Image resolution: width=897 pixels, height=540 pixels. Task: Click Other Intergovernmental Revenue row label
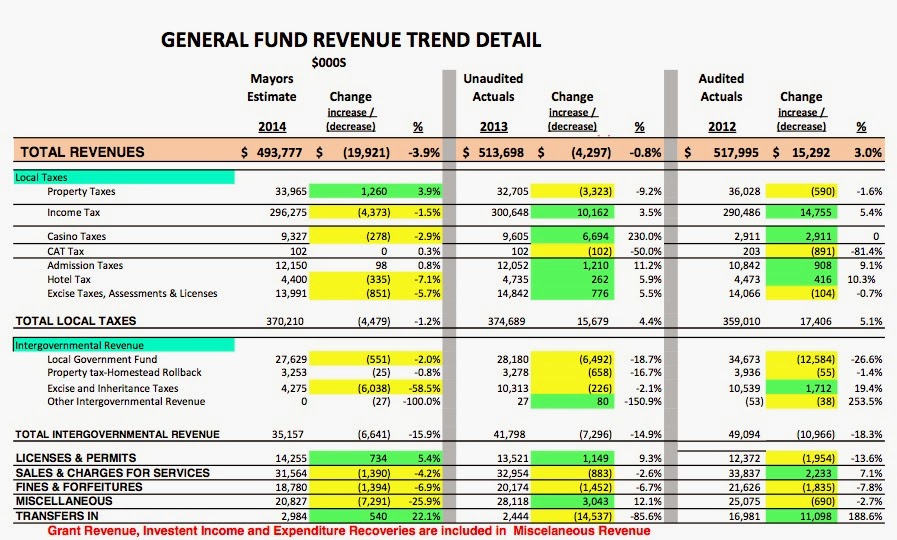(x=126, y=402)
